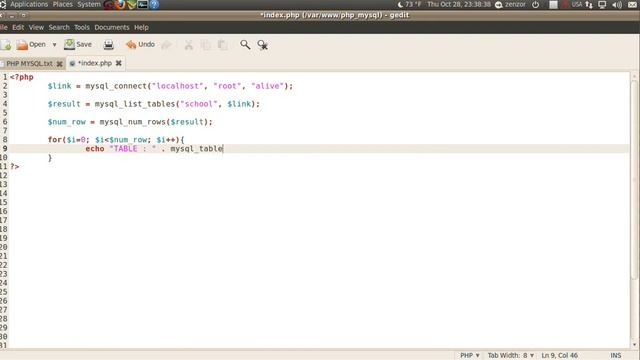This screenshot has height=360, width=640.
Task: Click the for loop line of code
Action: coord(116,140)
